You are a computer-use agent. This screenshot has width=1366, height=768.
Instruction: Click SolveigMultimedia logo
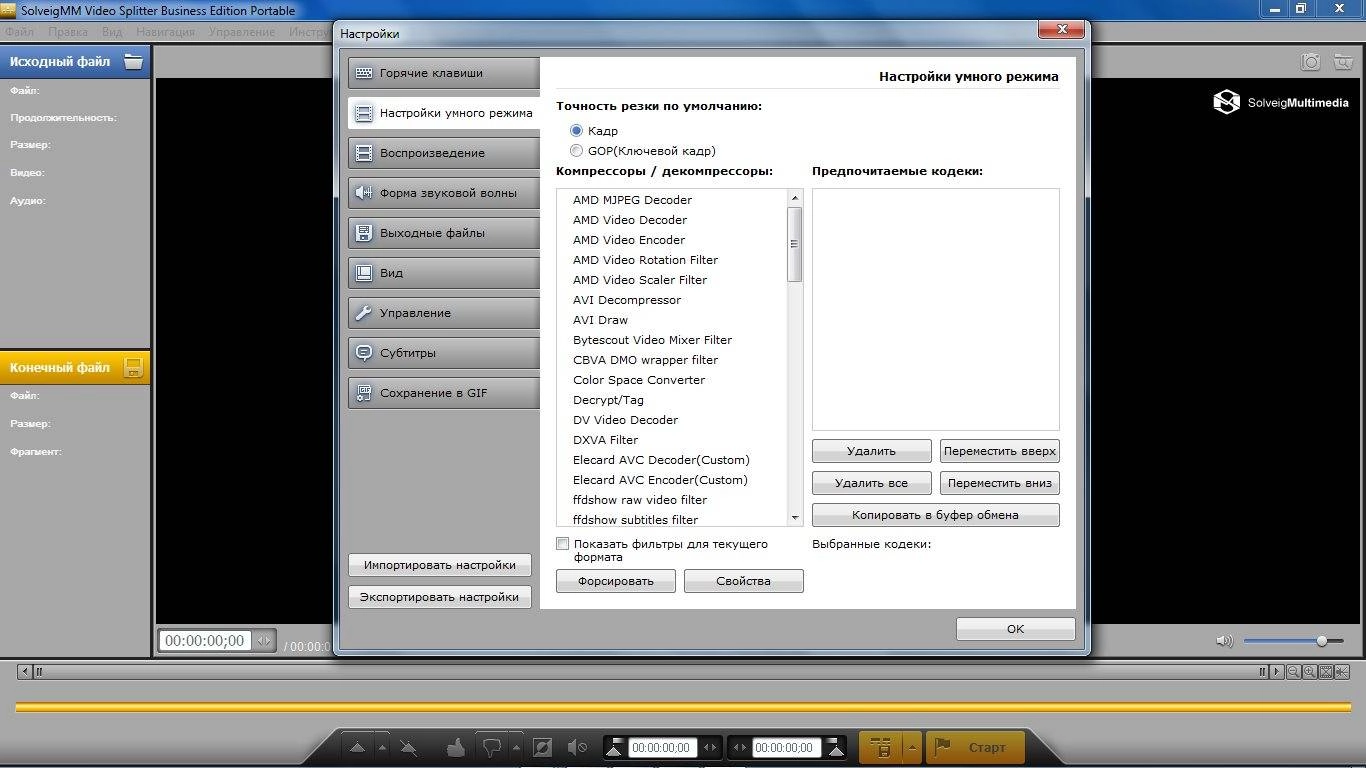pos(1281,102)
